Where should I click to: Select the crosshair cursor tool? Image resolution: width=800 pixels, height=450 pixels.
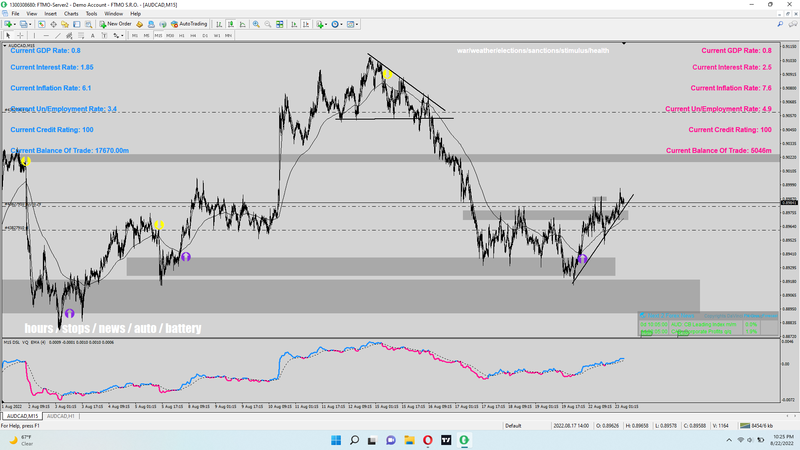point(22,35)
